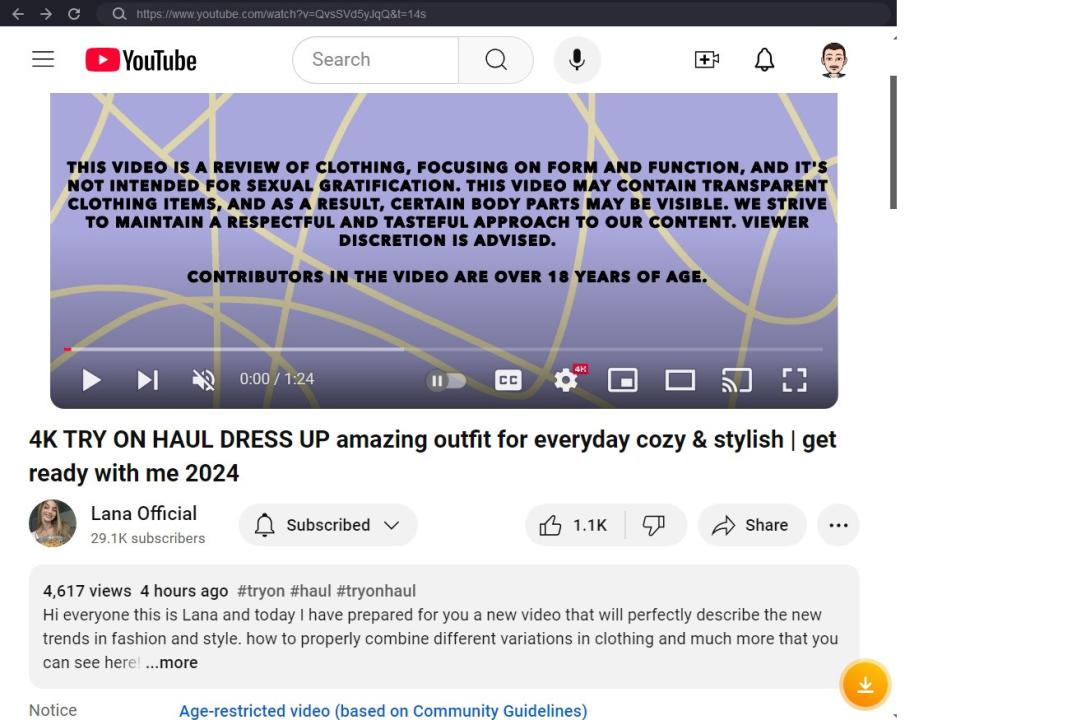The image size is (1072, 720).
Task: Reload the page with refresh icon
Action: [74, 14]
